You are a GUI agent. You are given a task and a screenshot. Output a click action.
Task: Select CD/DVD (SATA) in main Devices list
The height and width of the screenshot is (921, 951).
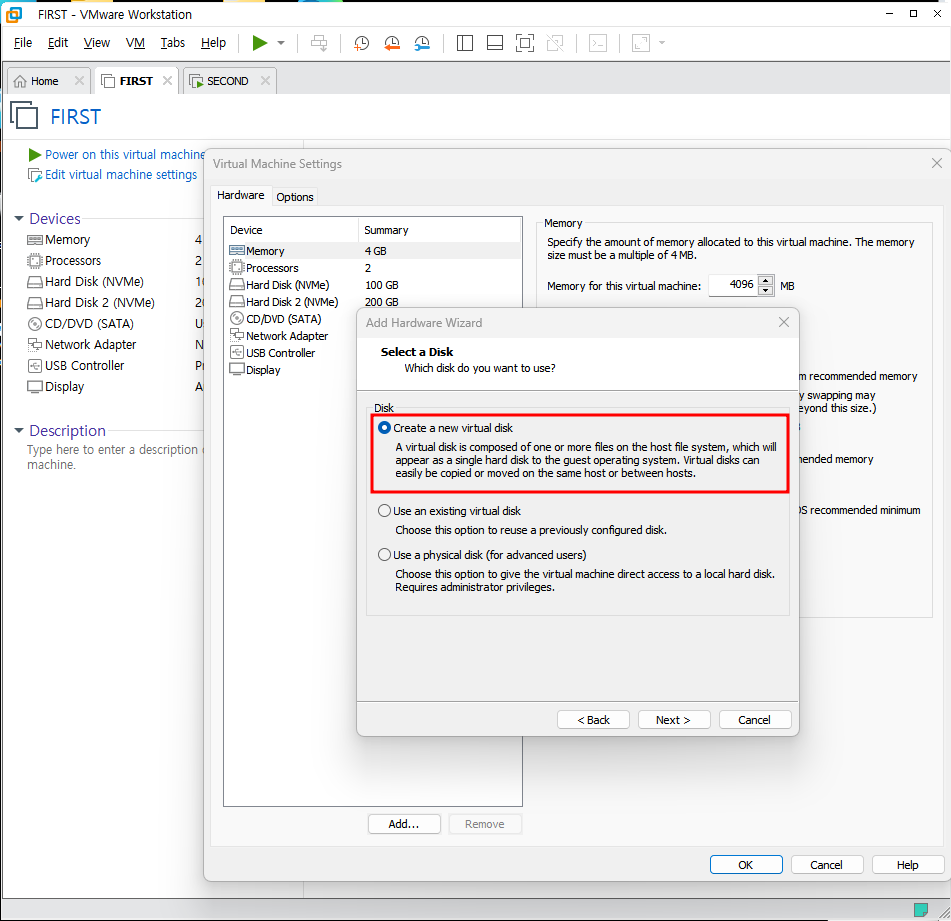coord(89,324)
